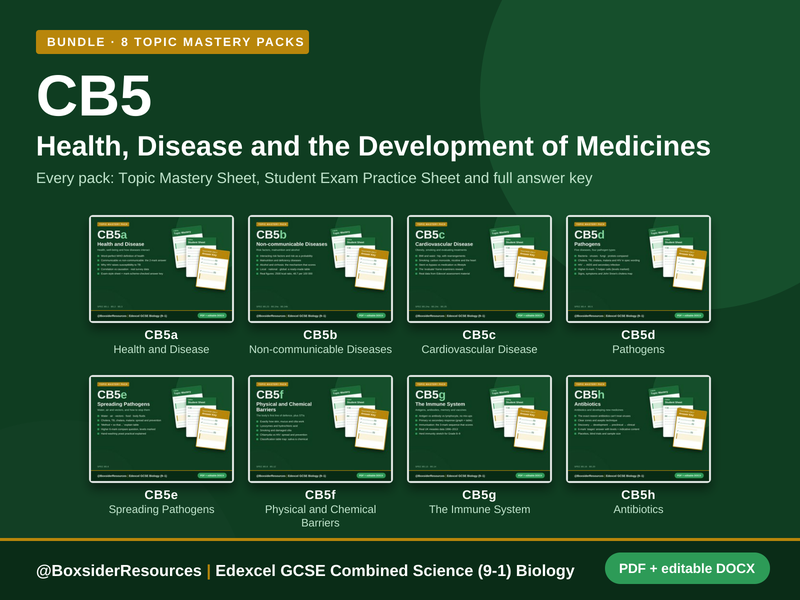Click the 'The Immune System' caption
Viewport: 800px width, 600px height.
pyautogui.click(x=480, y=510)
